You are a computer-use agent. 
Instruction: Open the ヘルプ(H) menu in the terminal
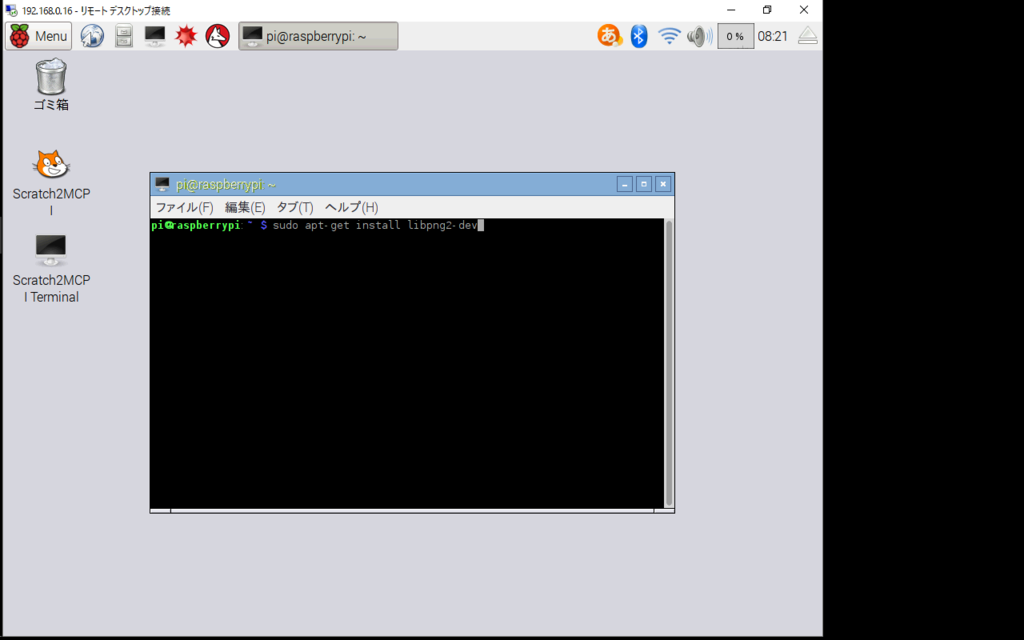(351, 208)
